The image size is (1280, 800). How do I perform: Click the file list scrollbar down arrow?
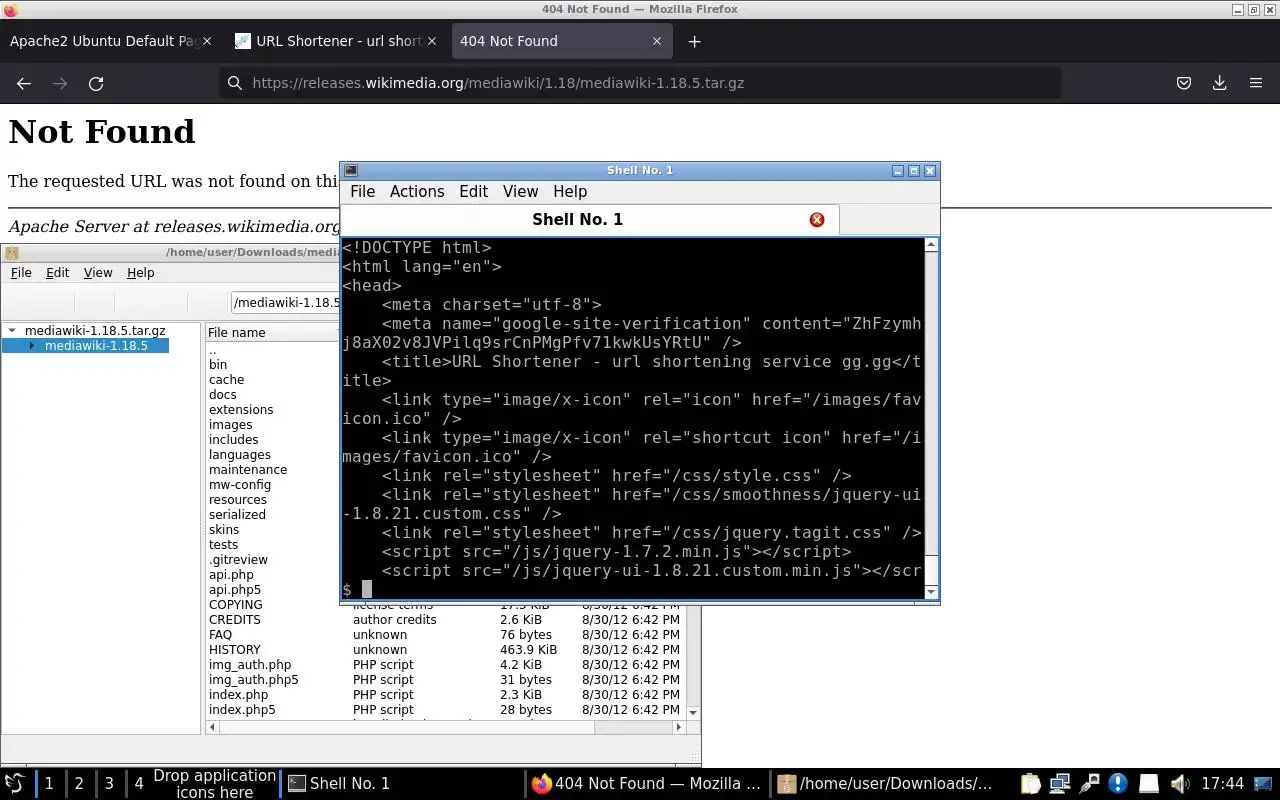click(694, 712)
